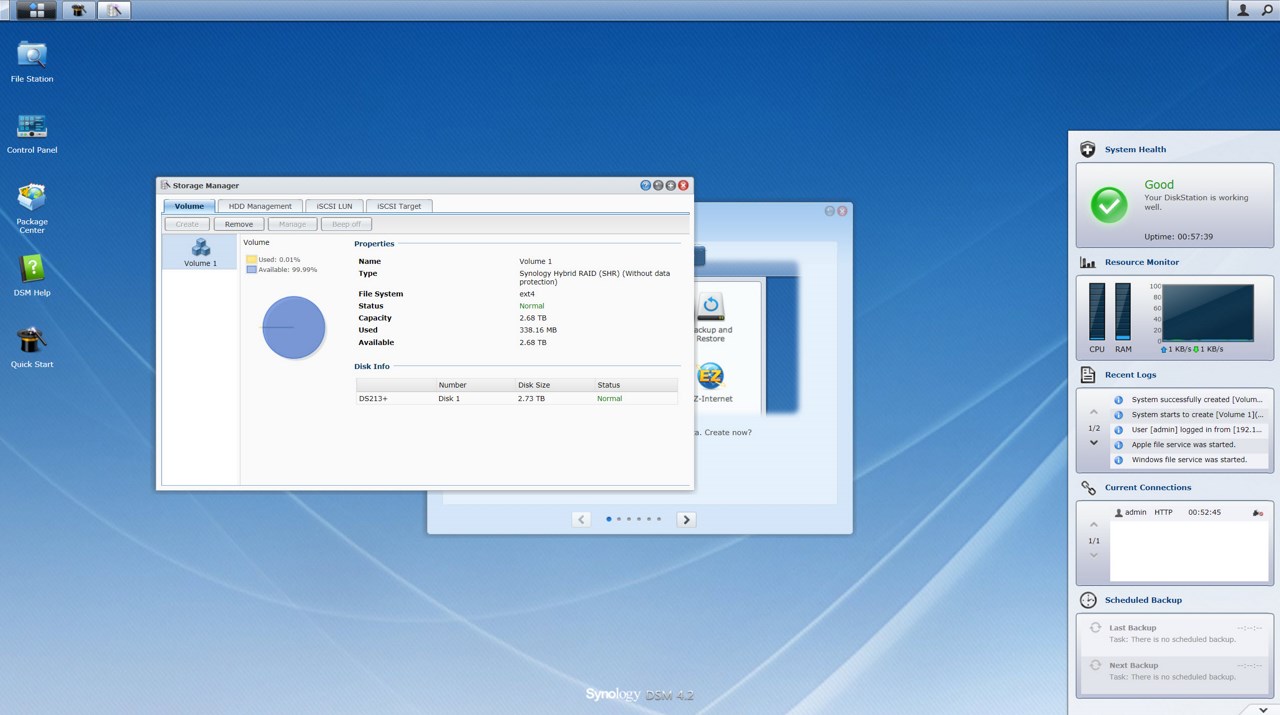Open Control Panel desktop icon

(x=32, y=133)
